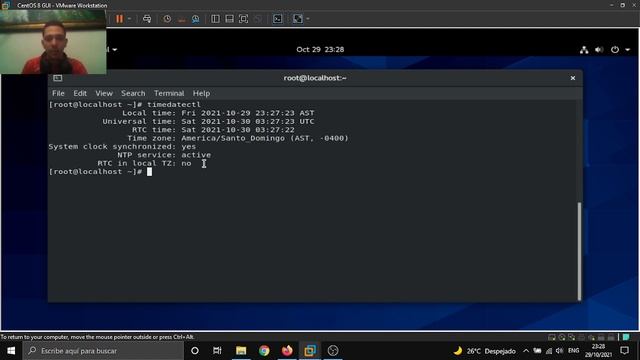Click the GNOME power icon
The image size is (640, 360).
(x=615, y=50)
